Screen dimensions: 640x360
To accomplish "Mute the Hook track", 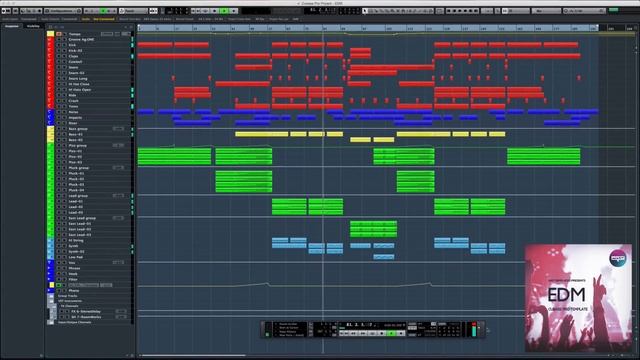I will 59,274.
